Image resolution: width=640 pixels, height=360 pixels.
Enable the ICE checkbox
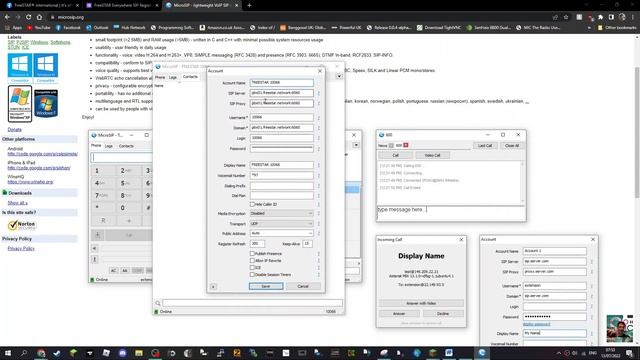[252, 267]
